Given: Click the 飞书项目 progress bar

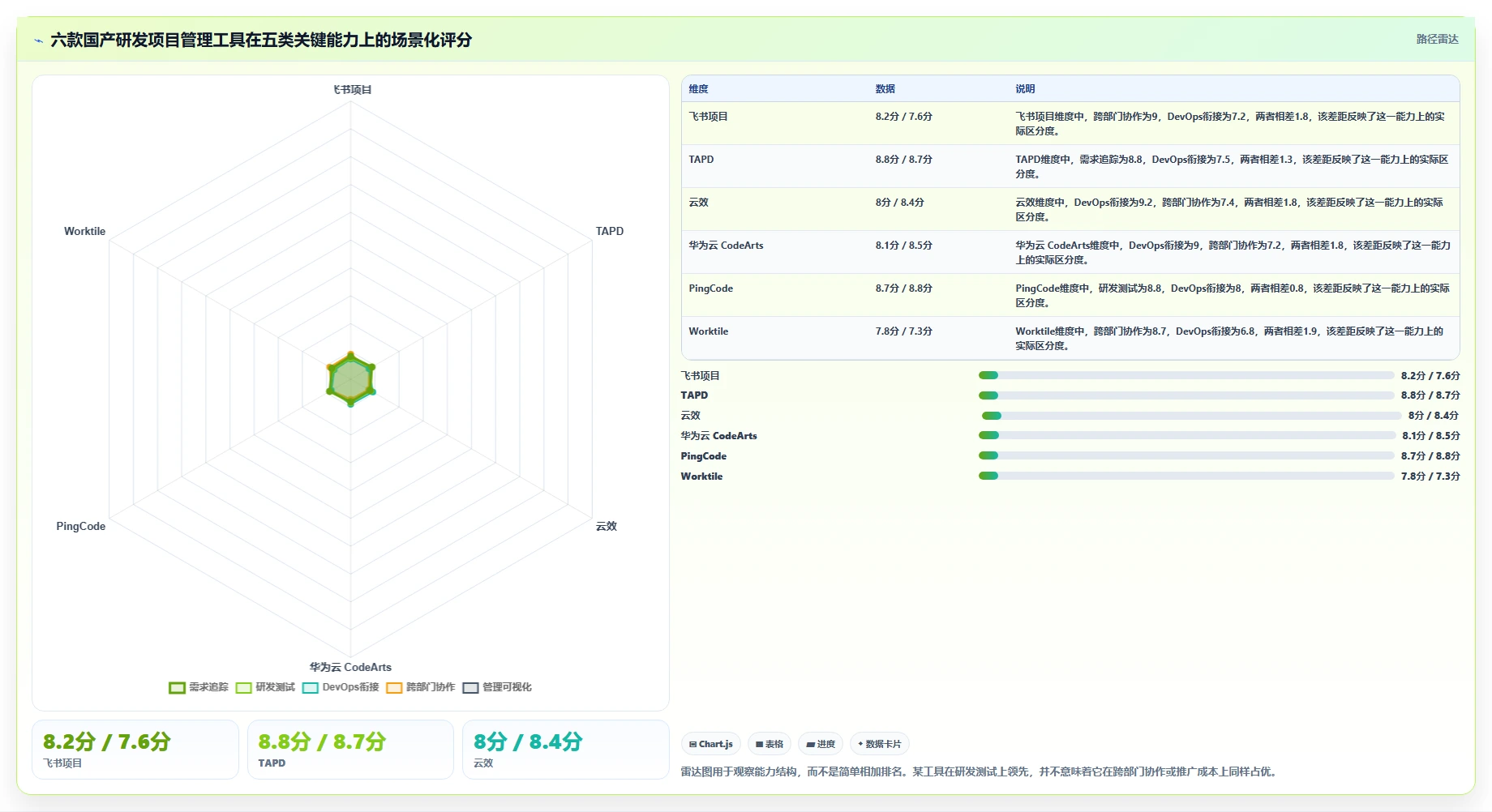Looking at the screenshot, I should pos(1186,375).
